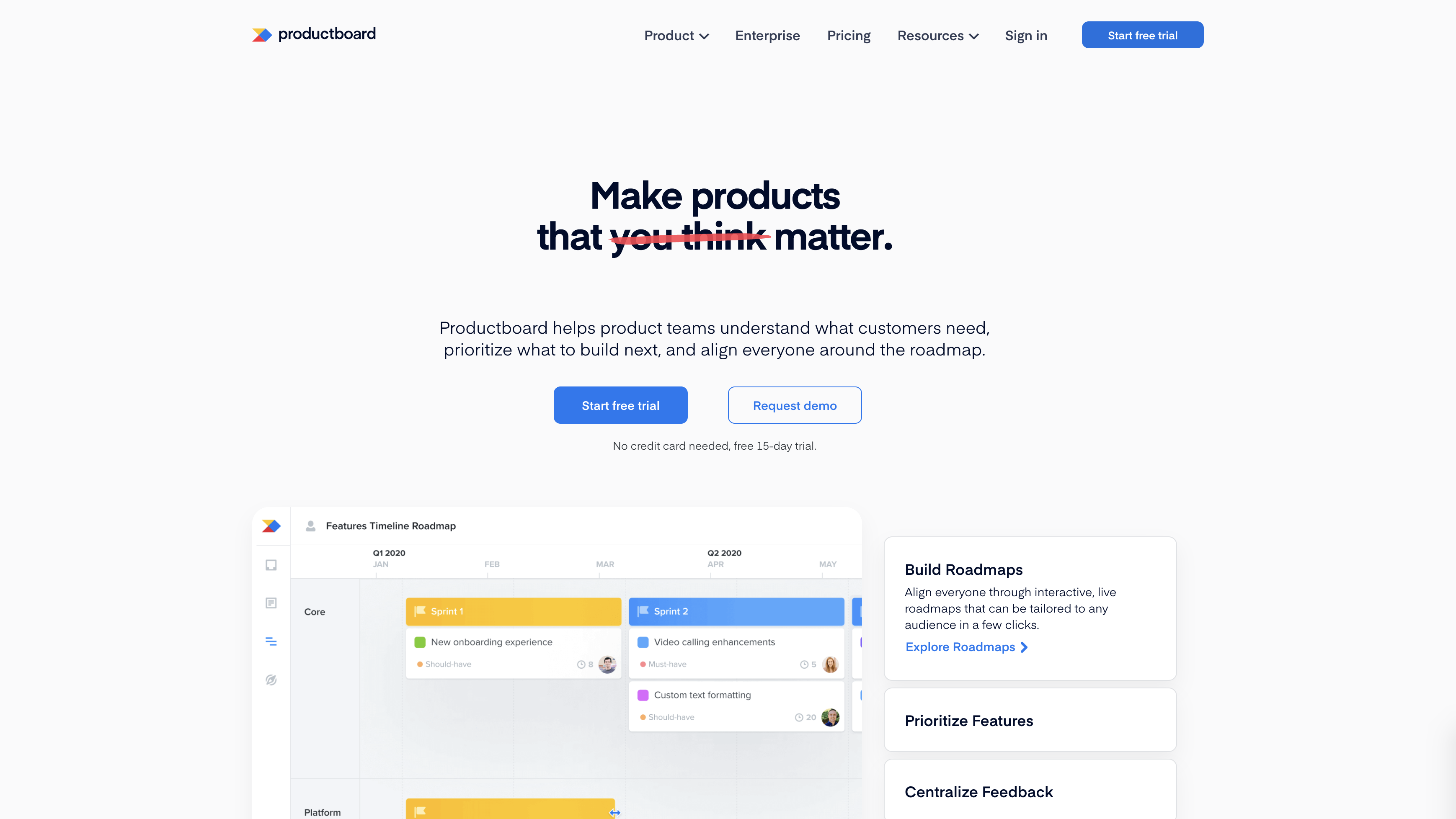Image resolution: width=1456 pixels, height=819 pixels.
Task: Open the Resources navigation dropdown
Action: [x=937, y=35]
